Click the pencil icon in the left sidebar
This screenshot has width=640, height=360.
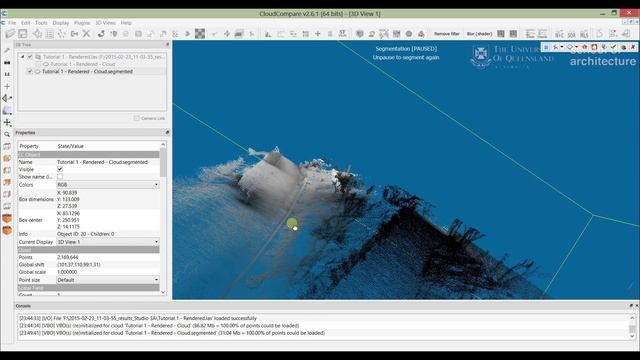pyautogui.click(x=7, y=51)
